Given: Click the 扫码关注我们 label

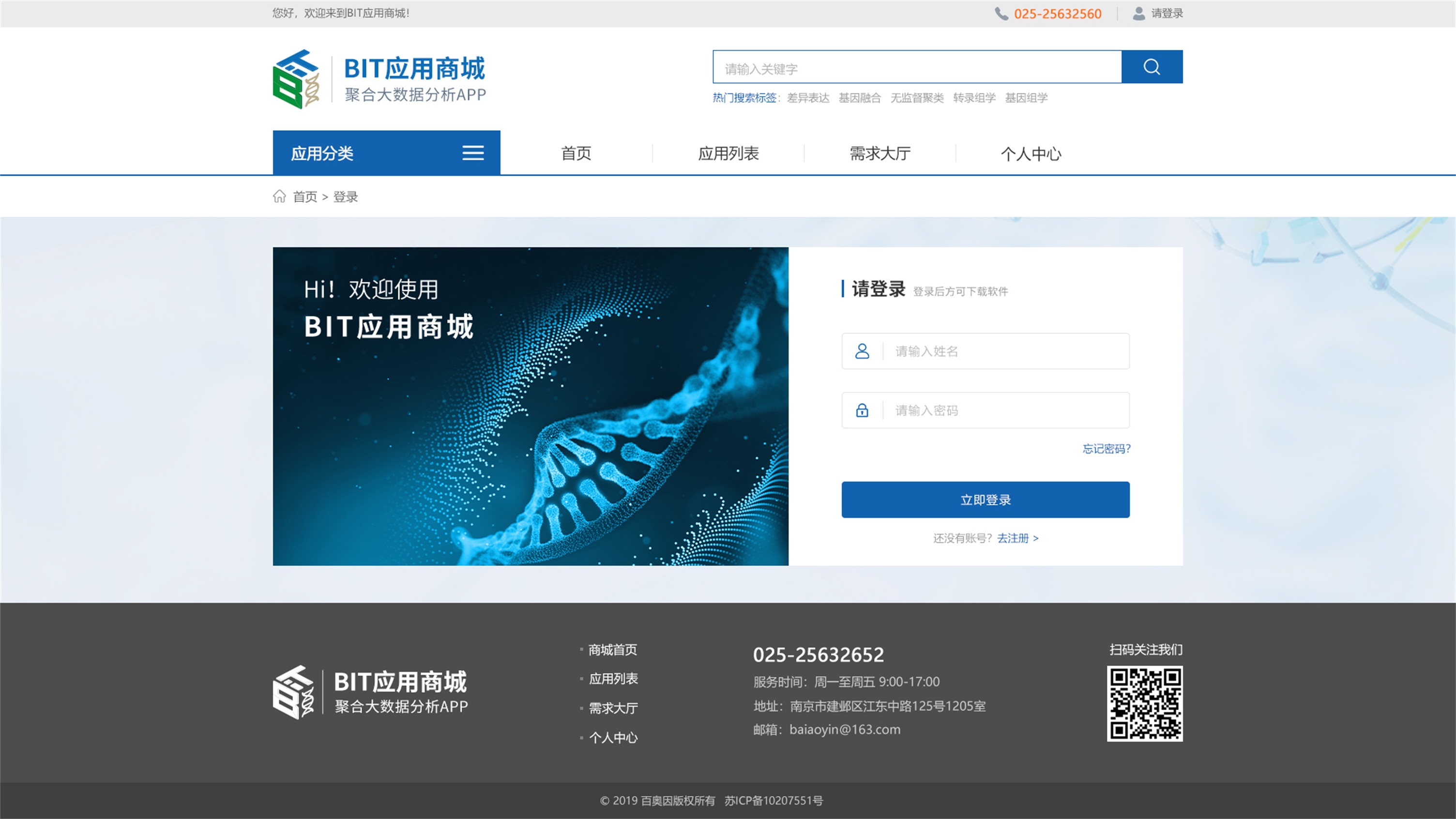Looking at the screenshot, I should (1146, 650).
